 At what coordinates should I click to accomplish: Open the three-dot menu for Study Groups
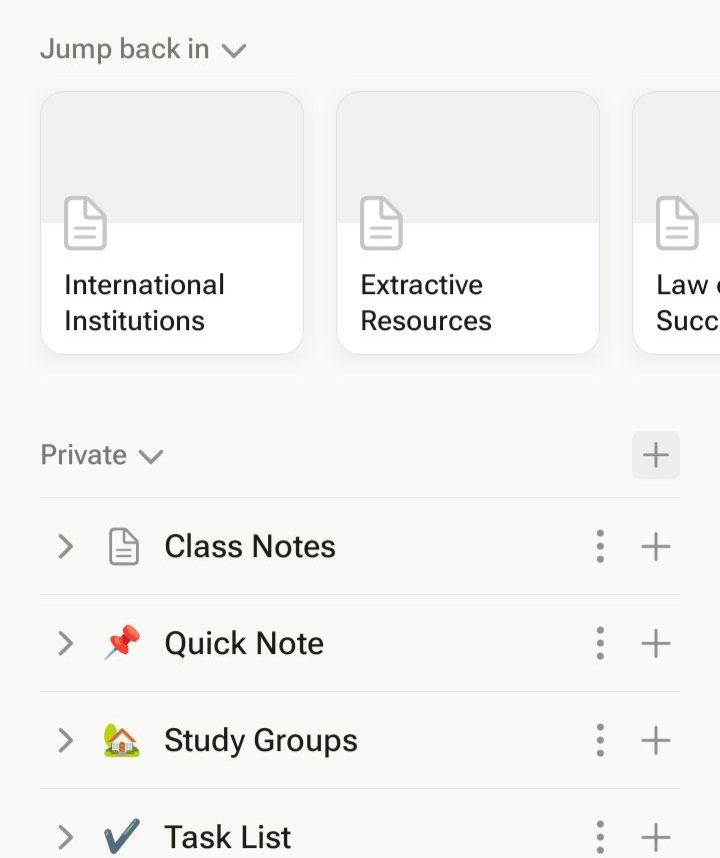coord(600,740)
